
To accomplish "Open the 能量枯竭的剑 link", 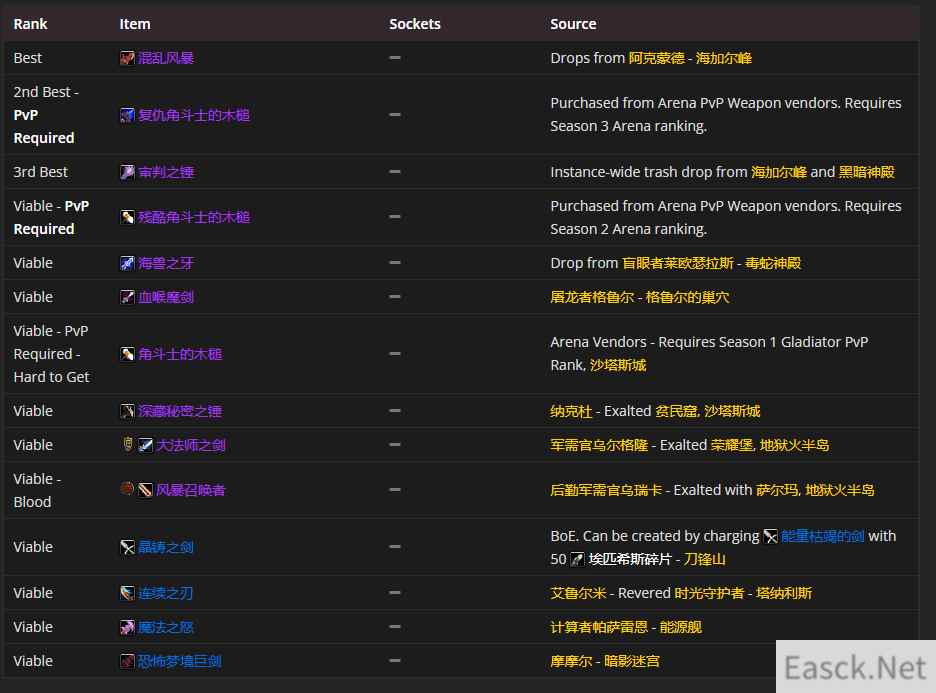I will [x=822, y=536].
